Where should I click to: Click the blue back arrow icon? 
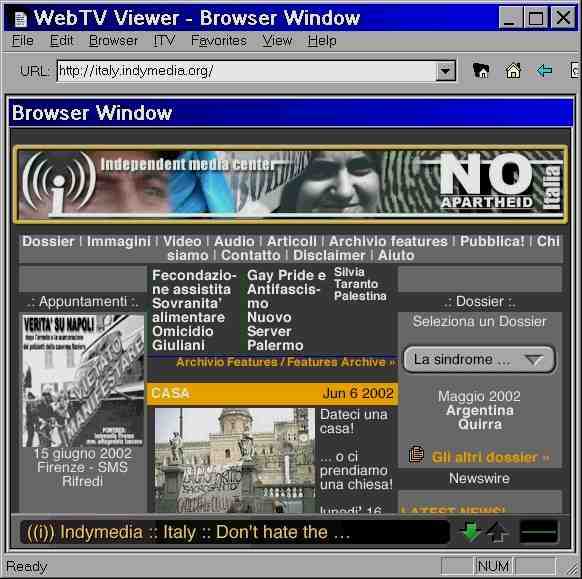point(544,70)
